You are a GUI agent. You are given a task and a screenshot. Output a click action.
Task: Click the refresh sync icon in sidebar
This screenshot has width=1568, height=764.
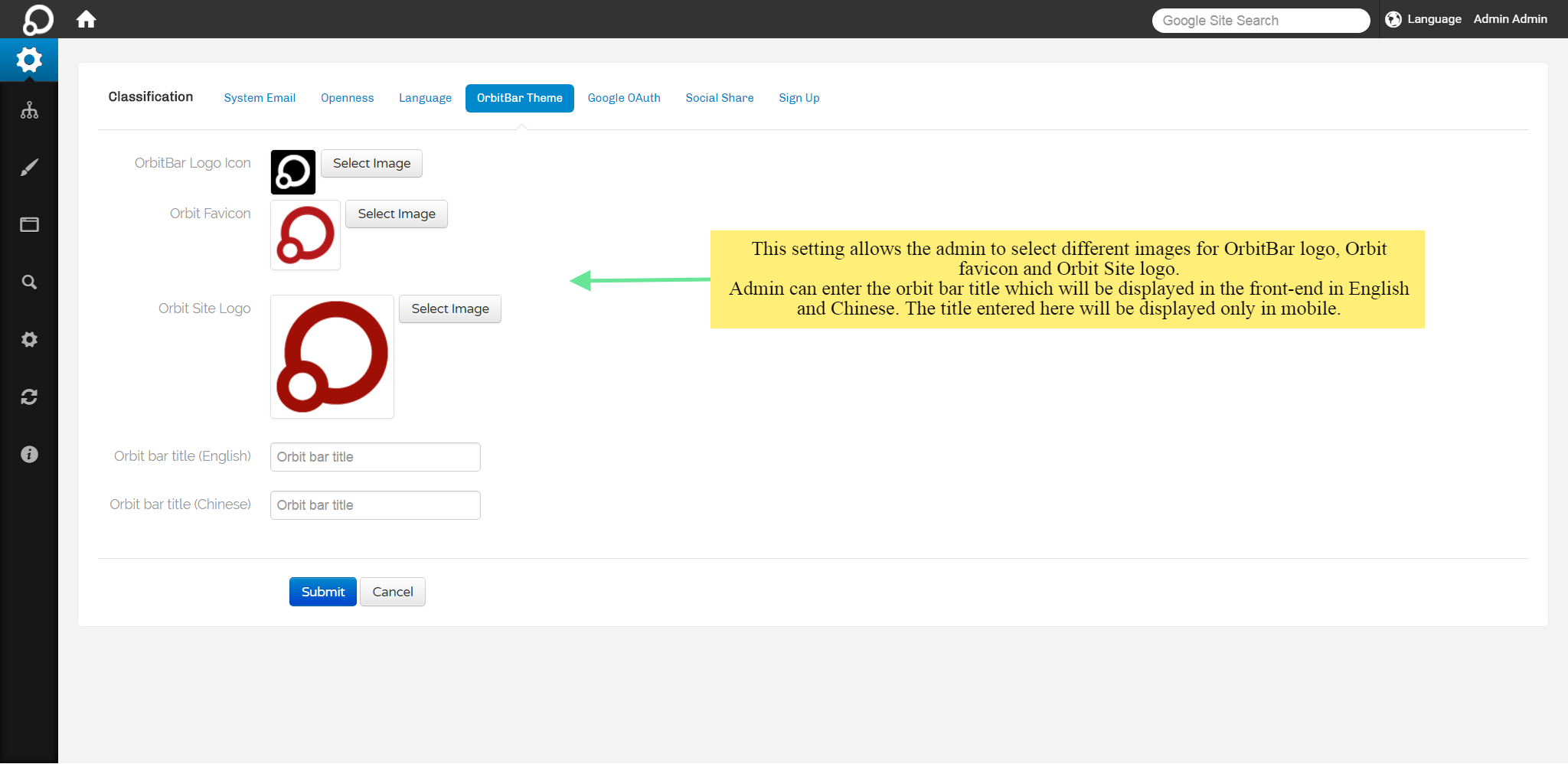[29, 397]
